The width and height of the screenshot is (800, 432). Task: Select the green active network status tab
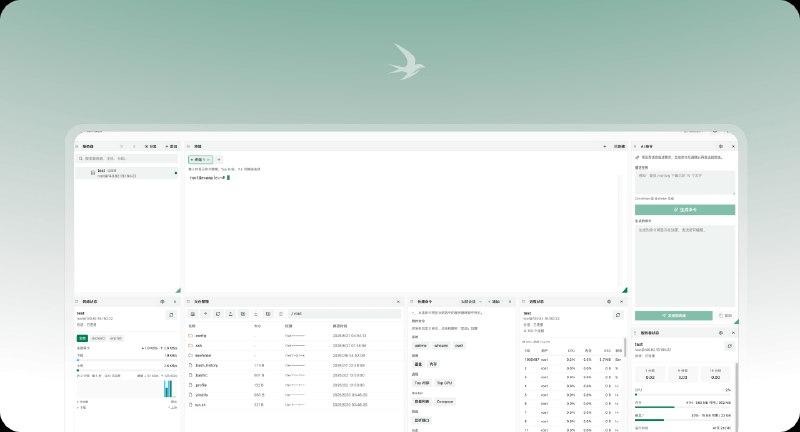click(82, 338)
